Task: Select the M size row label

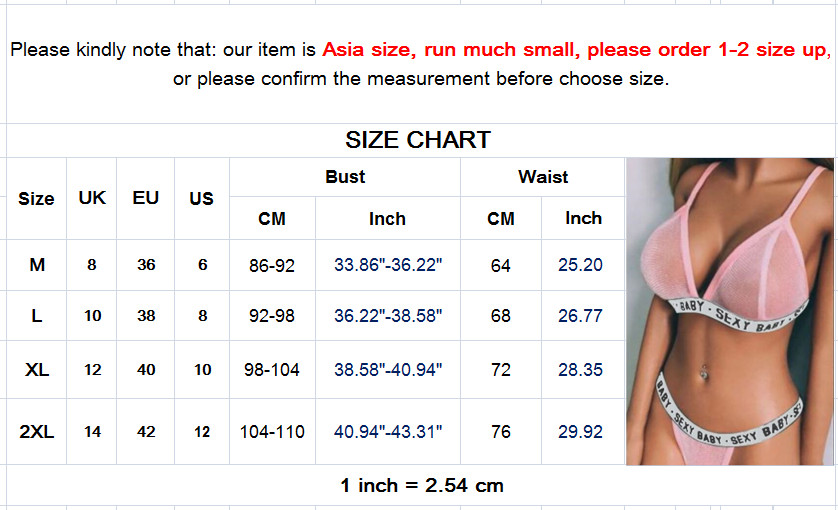Action: (37, 265)
